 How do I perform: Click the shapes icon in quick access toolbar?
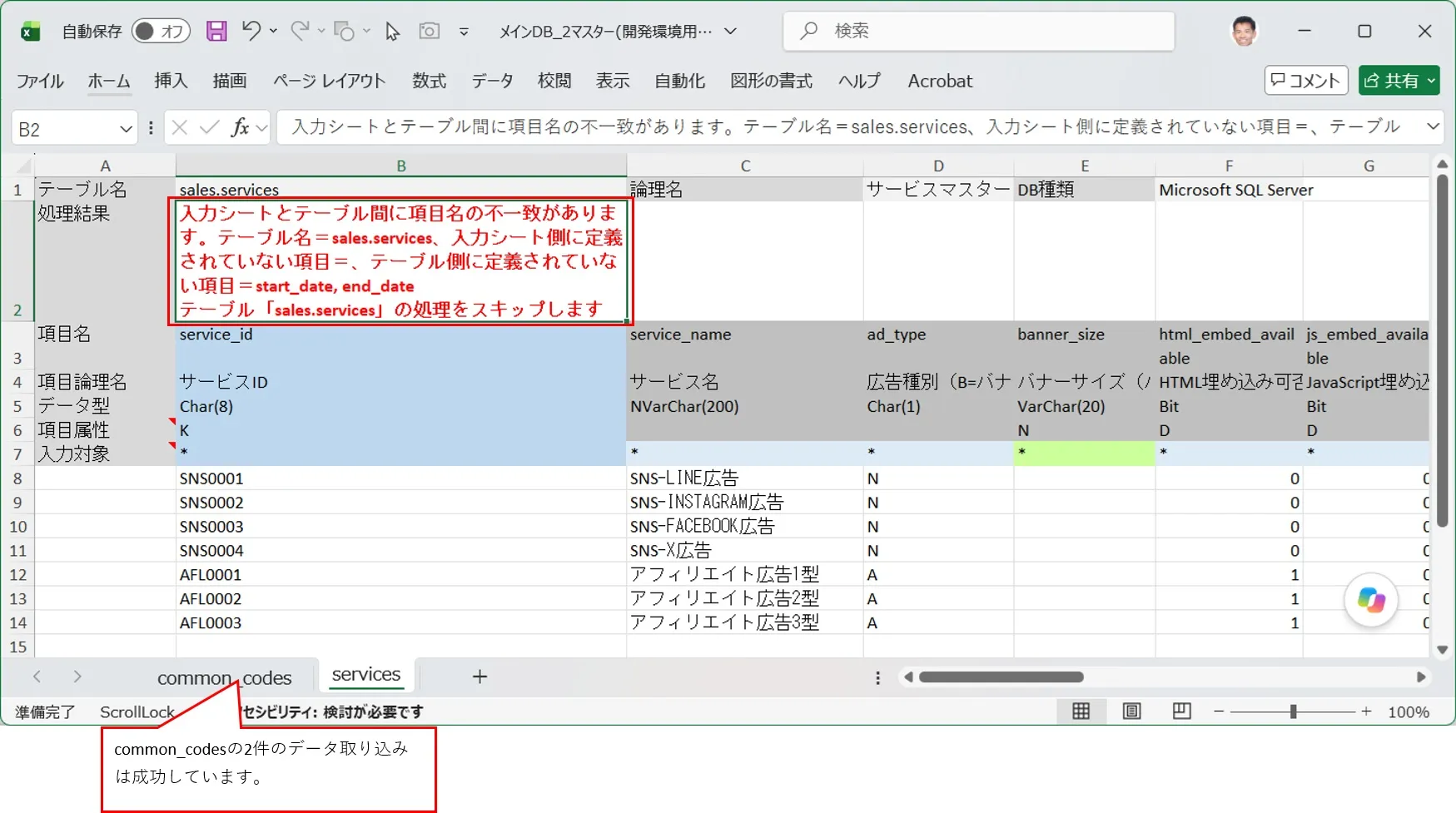344,31
